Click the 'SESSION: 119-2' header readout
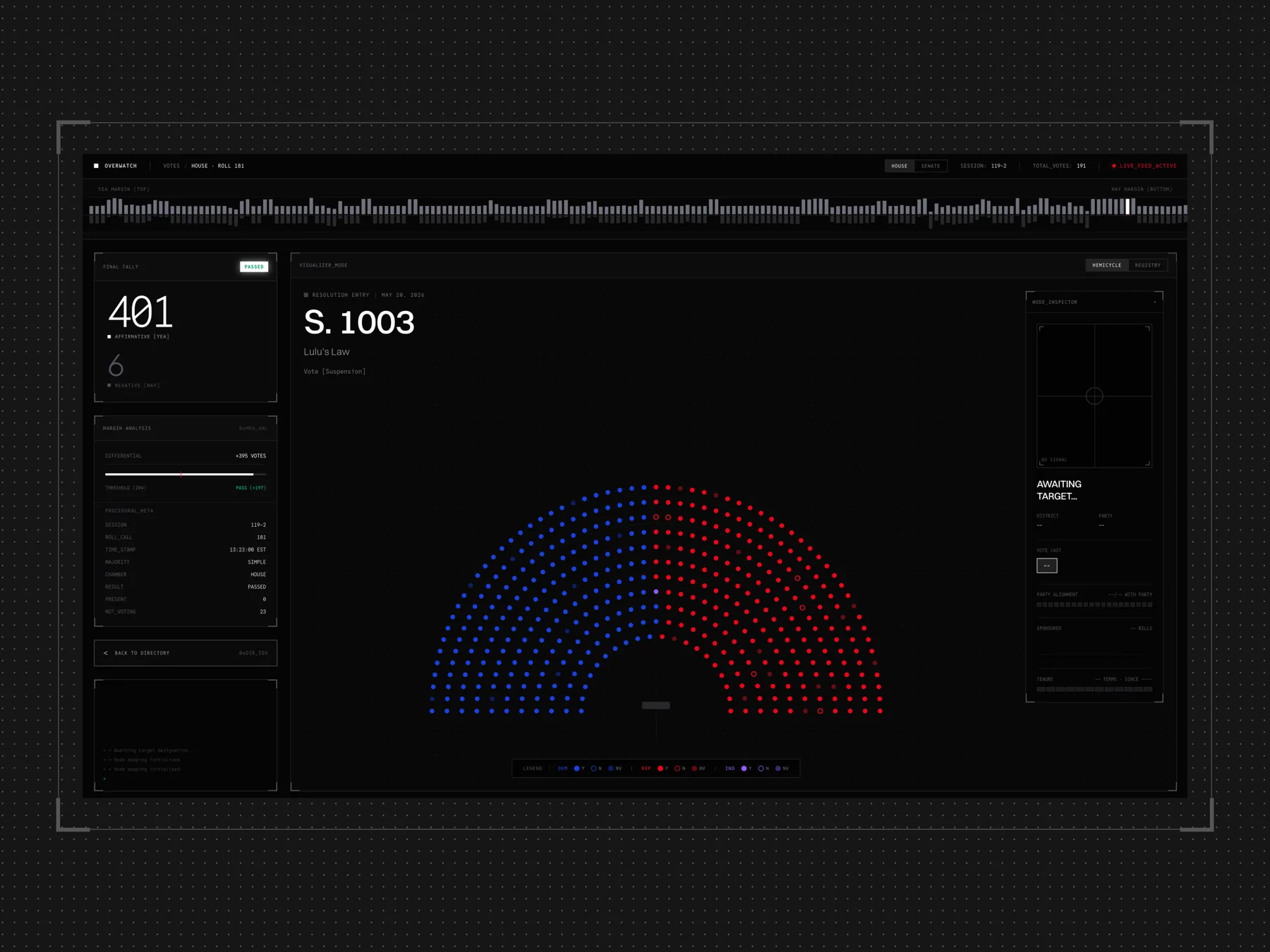 (984, 166)
